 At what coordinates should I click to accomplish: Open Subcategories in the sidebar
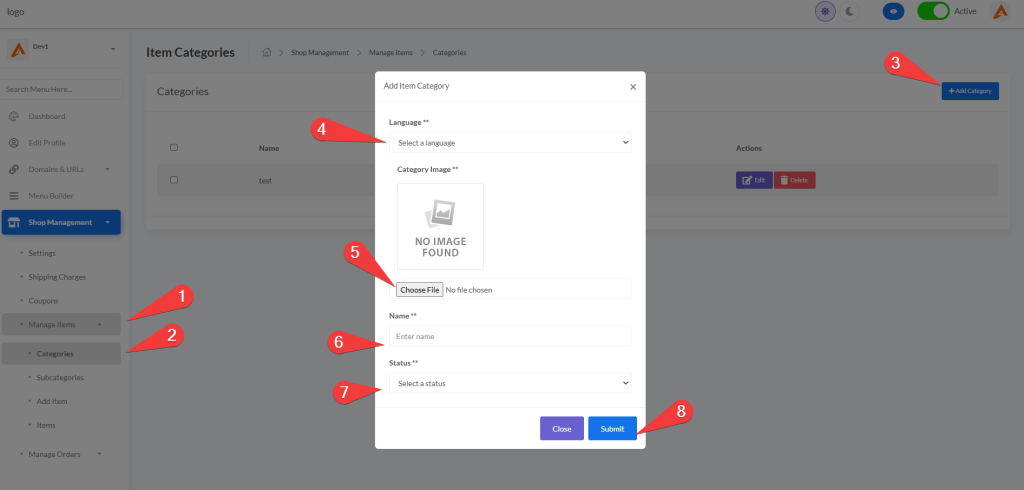tap(60, 378)
